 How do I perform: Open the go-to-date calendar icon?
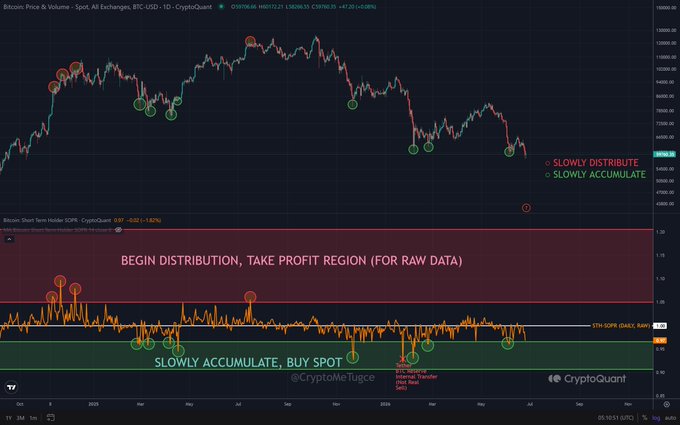(50, 418)
